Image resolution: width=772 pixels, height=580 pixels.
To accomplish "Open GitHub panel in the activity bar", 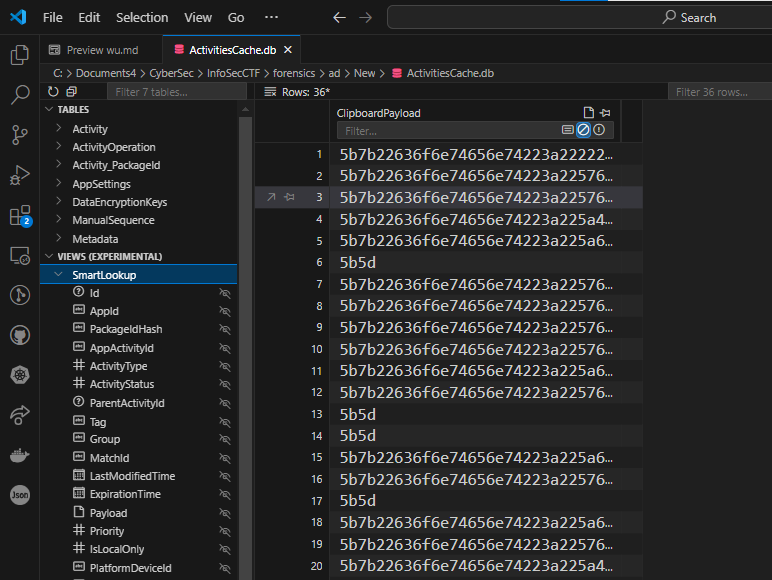I will coord(19,335).
